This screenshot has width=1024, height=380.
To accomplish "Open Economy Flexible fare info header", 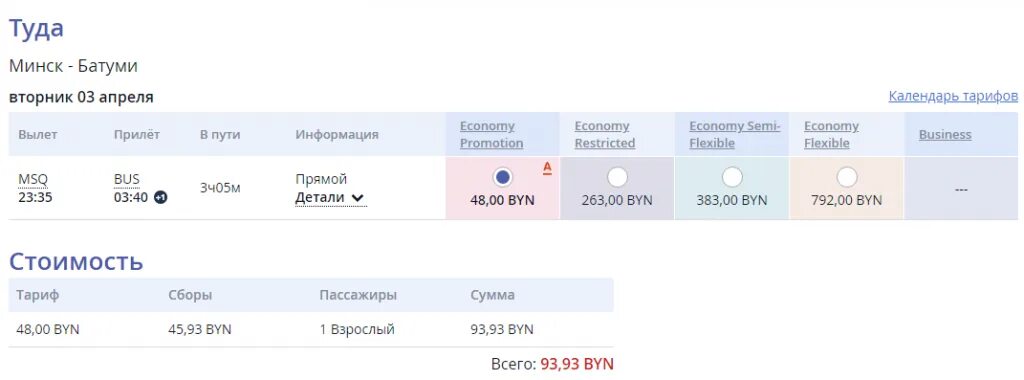I will (831, 135).
